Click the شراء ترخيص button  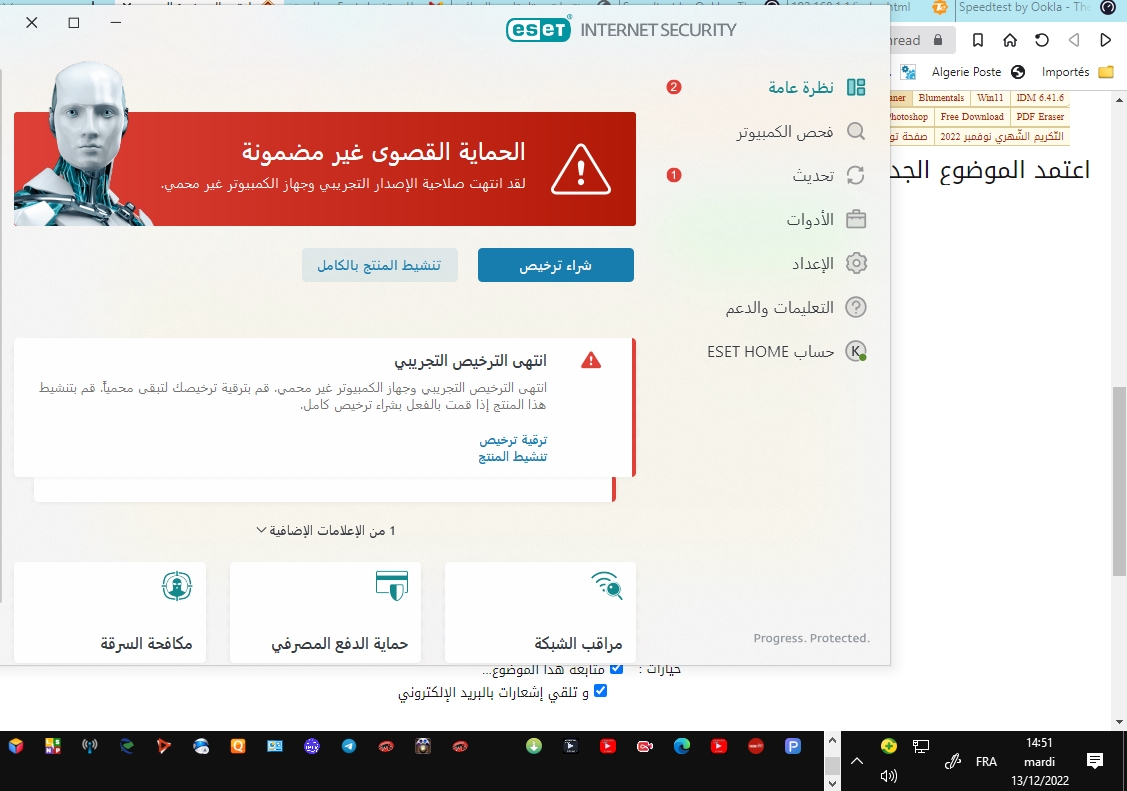click(x=556, y=265)
